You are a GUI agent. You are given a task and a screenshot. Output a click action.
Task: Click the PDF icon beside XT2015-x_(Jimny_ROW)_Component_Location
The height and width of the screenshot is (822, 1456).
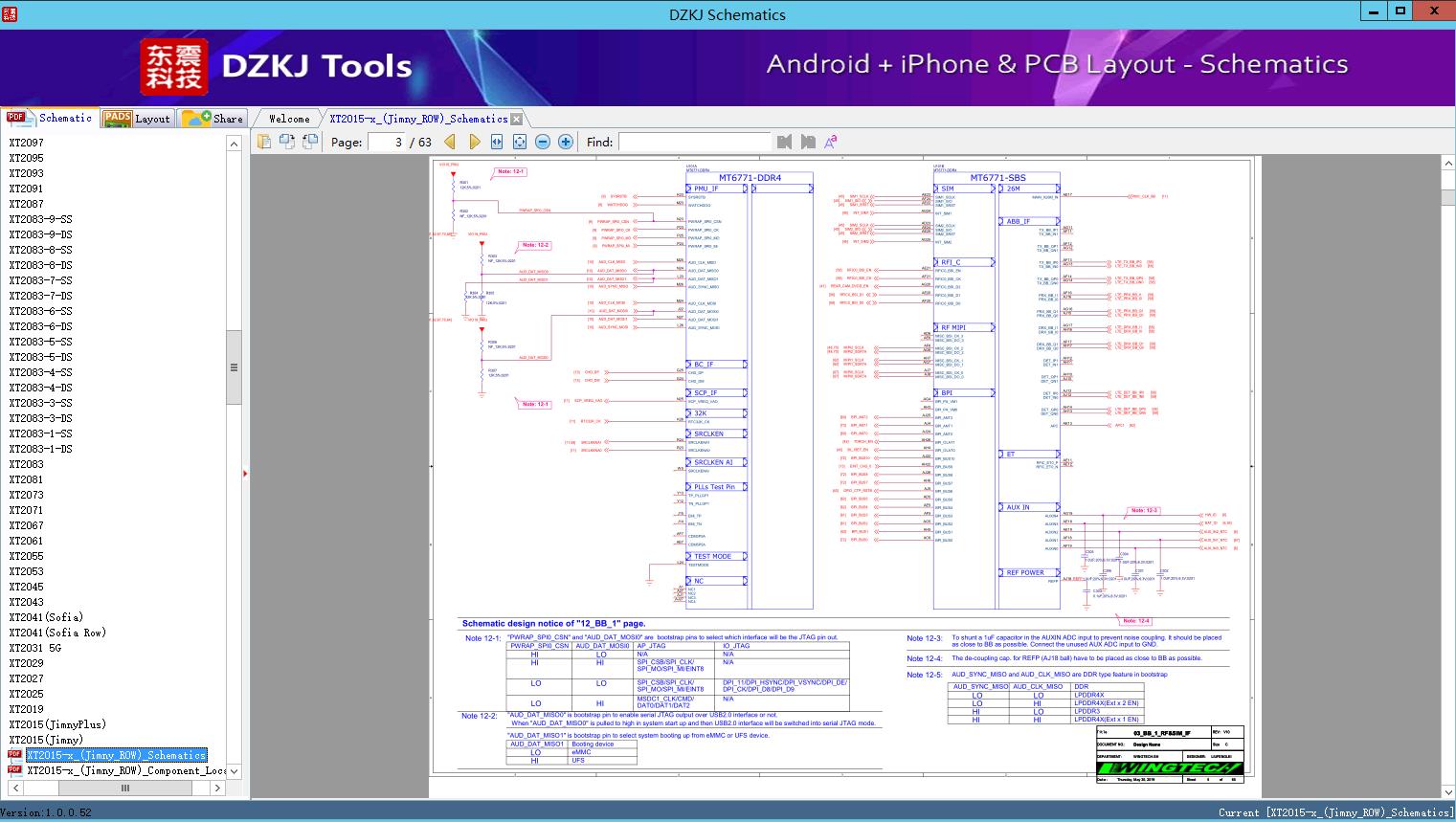pos(14,770)
